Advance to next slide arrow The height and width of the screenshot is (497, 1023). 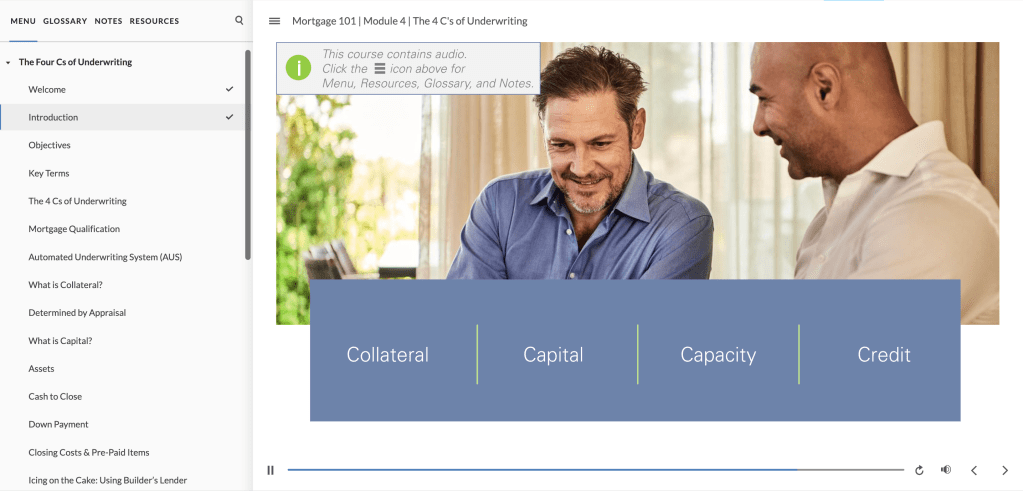coord(1005,470)
